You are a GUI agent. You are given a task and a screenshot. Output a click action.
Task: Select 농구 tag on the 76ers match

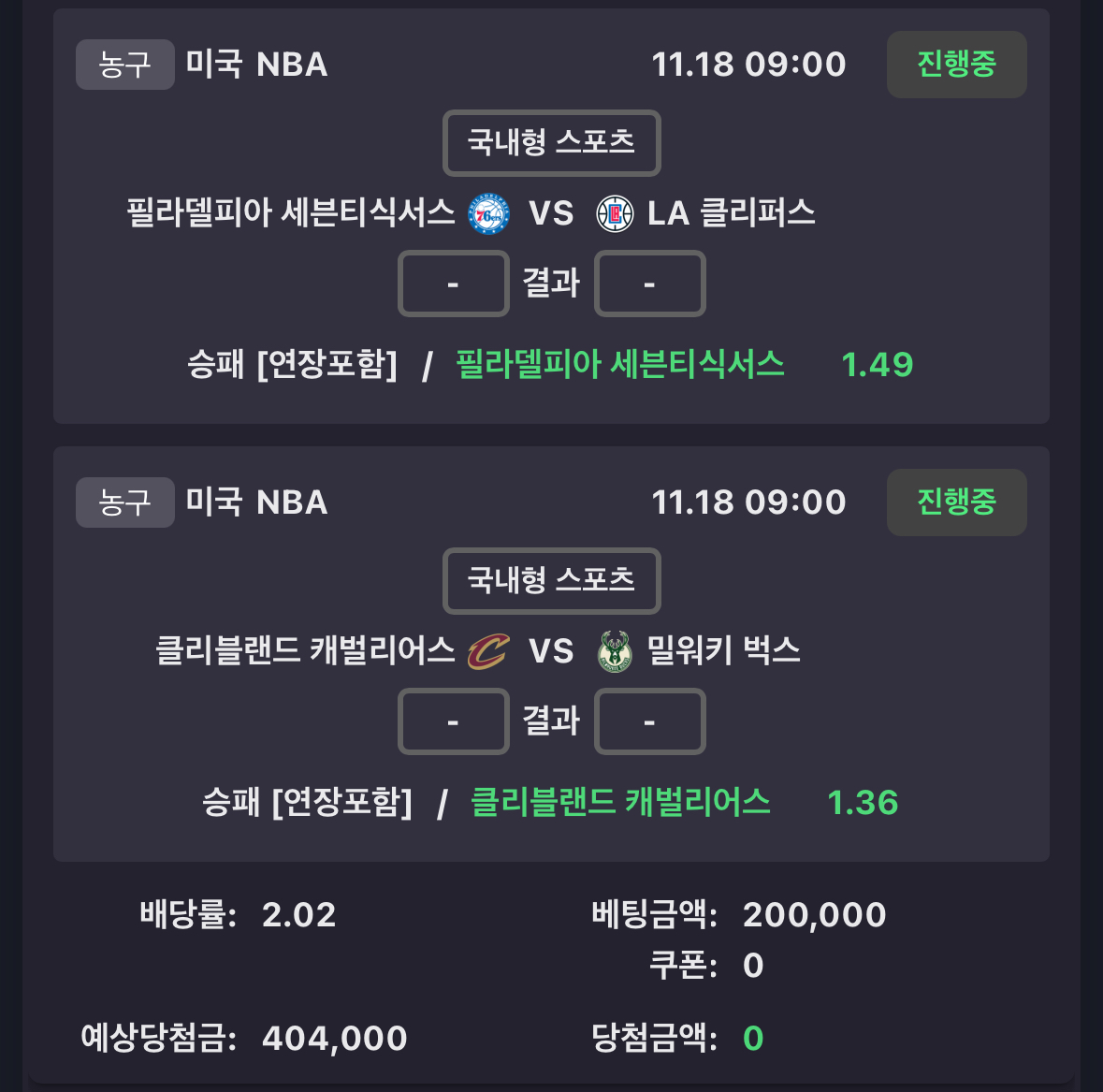(x=124, y=65)
